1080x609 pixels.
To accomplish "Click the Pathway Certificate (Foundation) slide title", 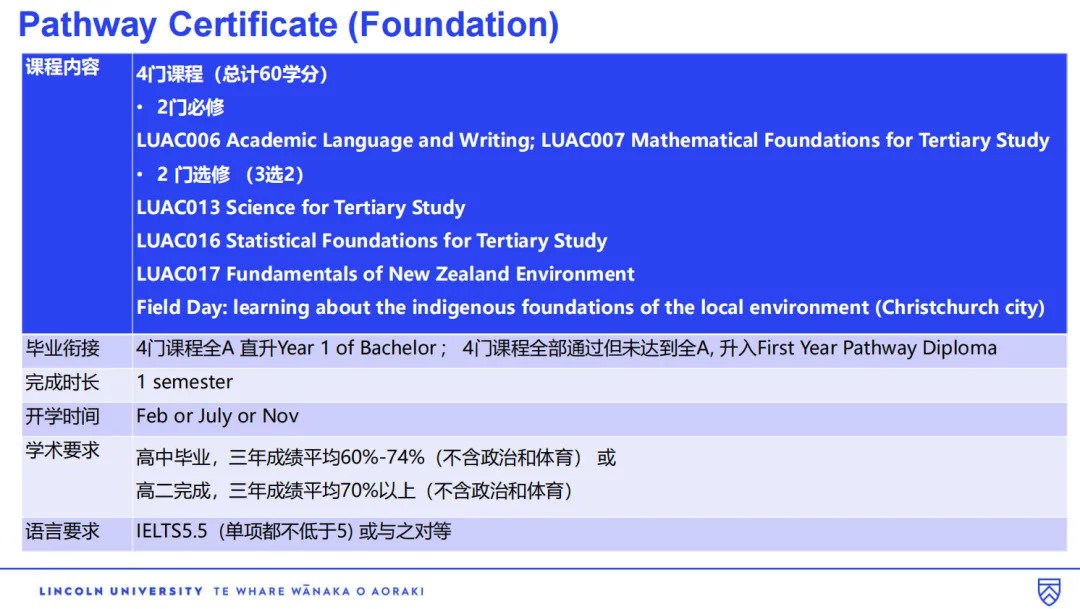I will (288, 24).
